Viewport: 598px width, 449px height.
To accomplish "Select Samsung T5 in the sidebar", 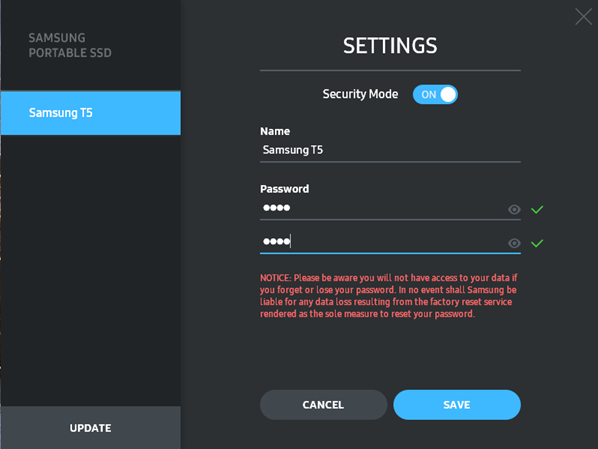I will click(91, 113).
